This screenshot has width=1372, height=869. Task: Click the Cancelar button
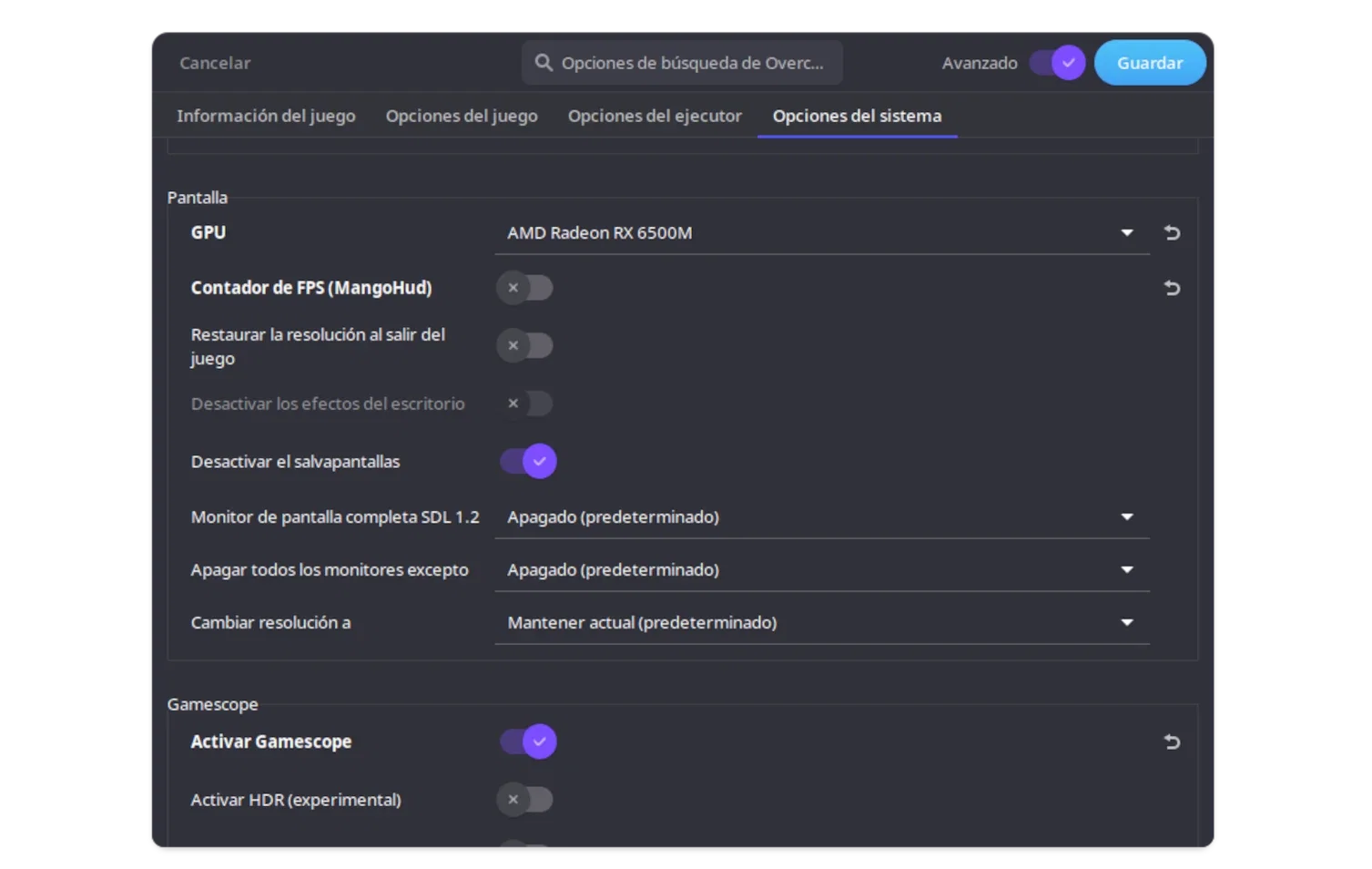point(215,63)
